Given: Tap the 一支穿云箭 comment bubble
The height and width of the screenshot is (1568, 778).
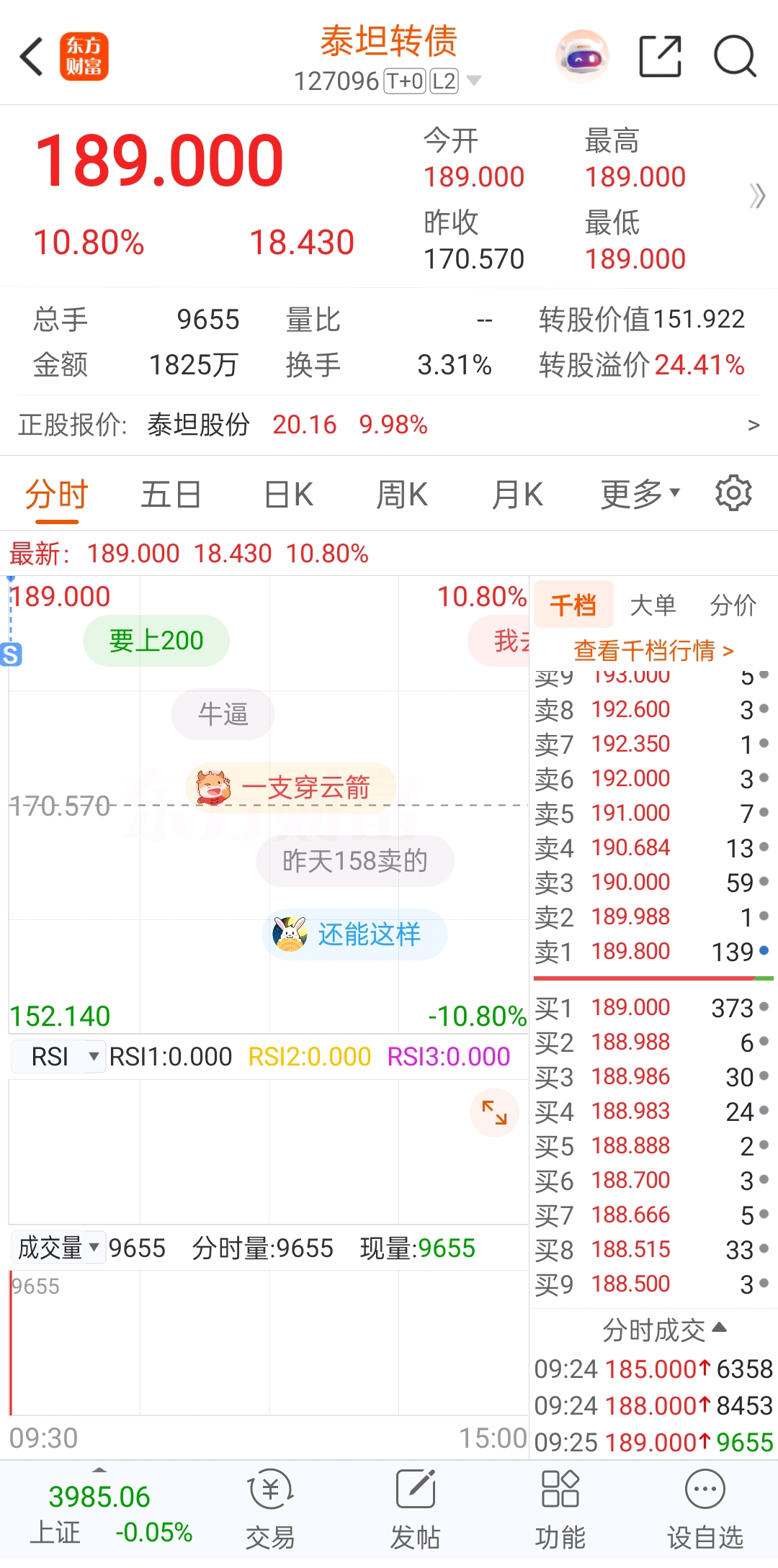Looking at the screenshot, I should (291, 788).
